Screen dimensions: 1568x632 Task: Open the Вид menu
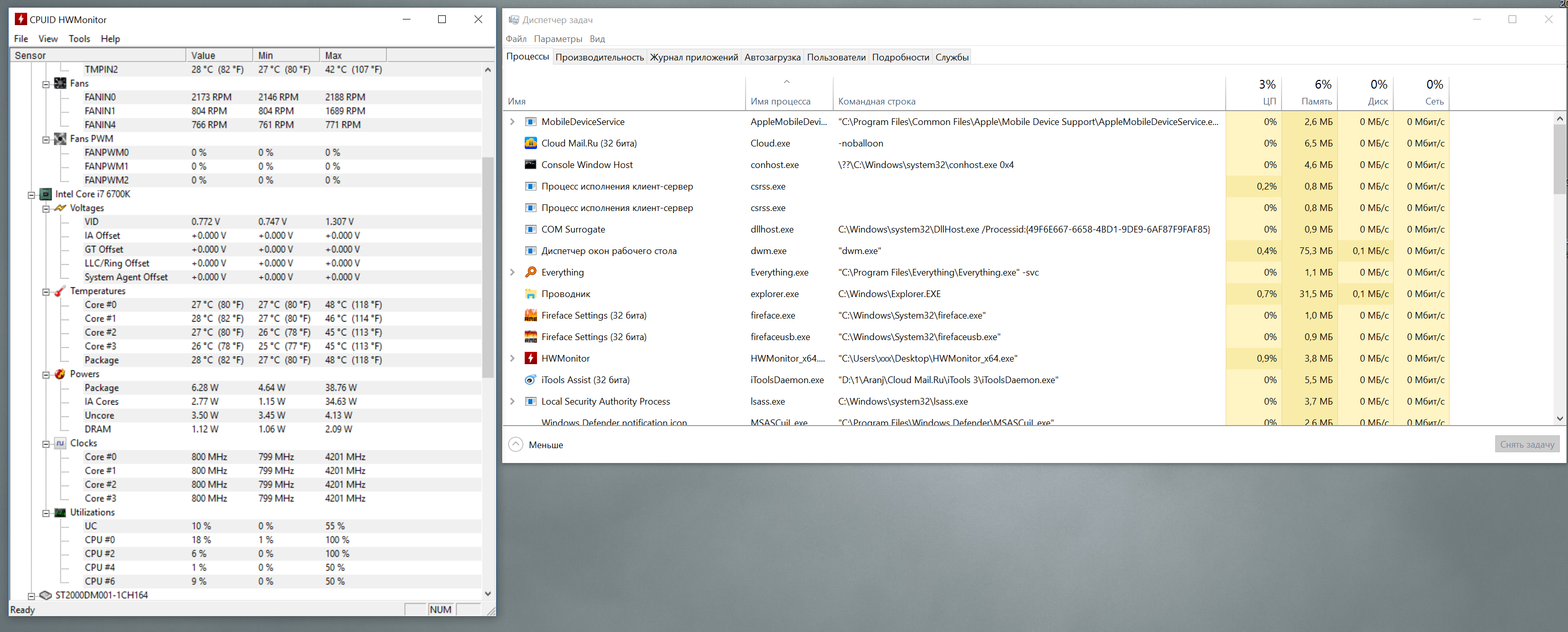(597, 38)
